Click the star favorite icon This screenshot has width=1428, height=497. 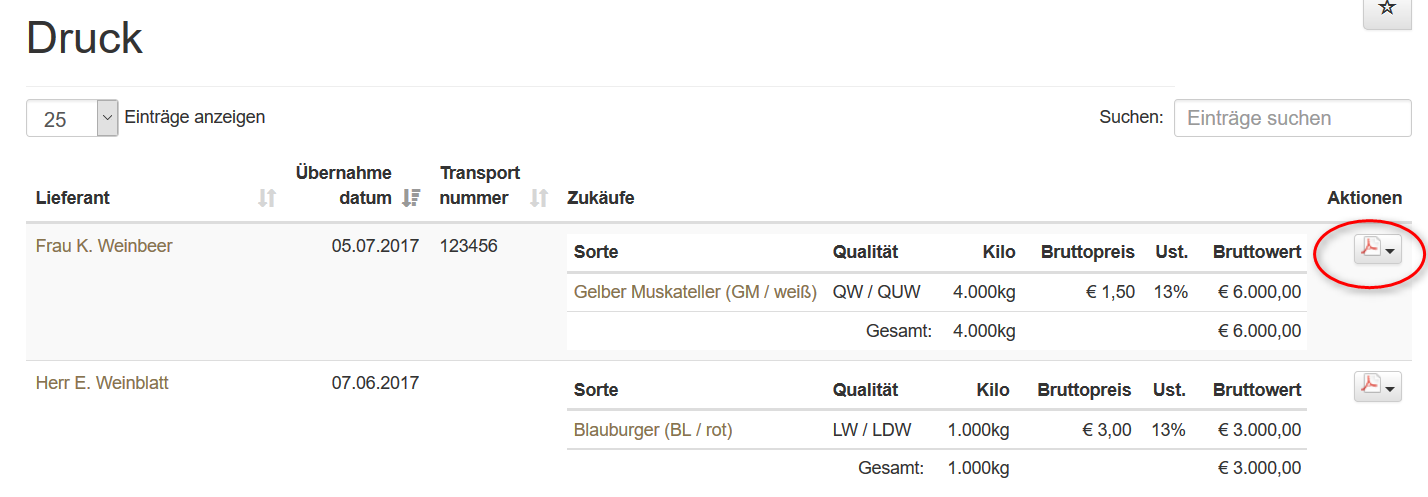(1386, 9)
